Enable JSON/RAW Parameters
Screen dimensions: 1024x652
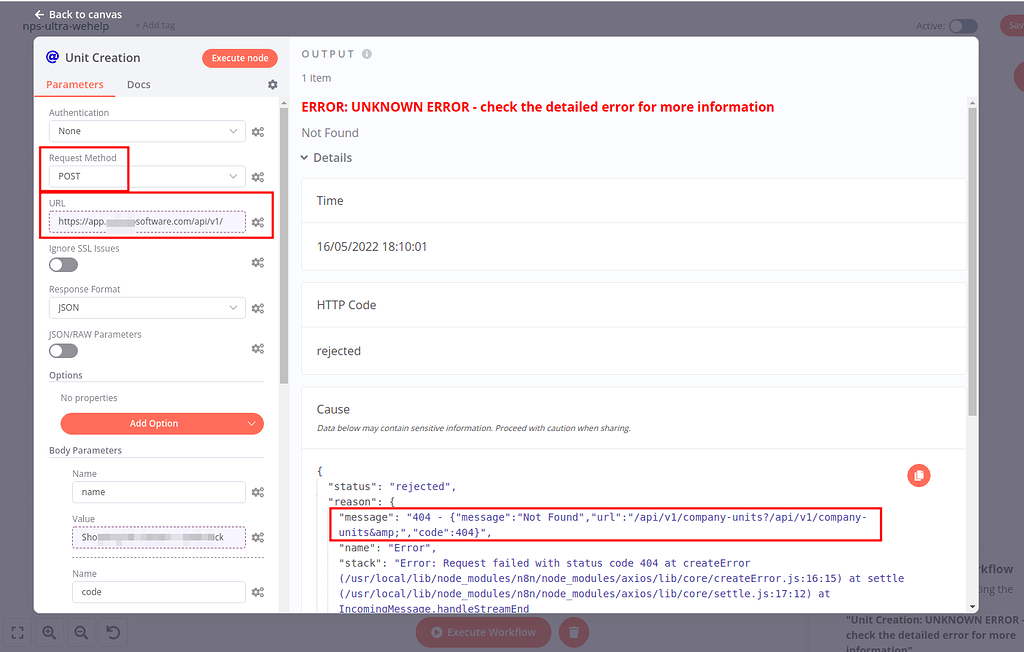[x=63, y=350]
